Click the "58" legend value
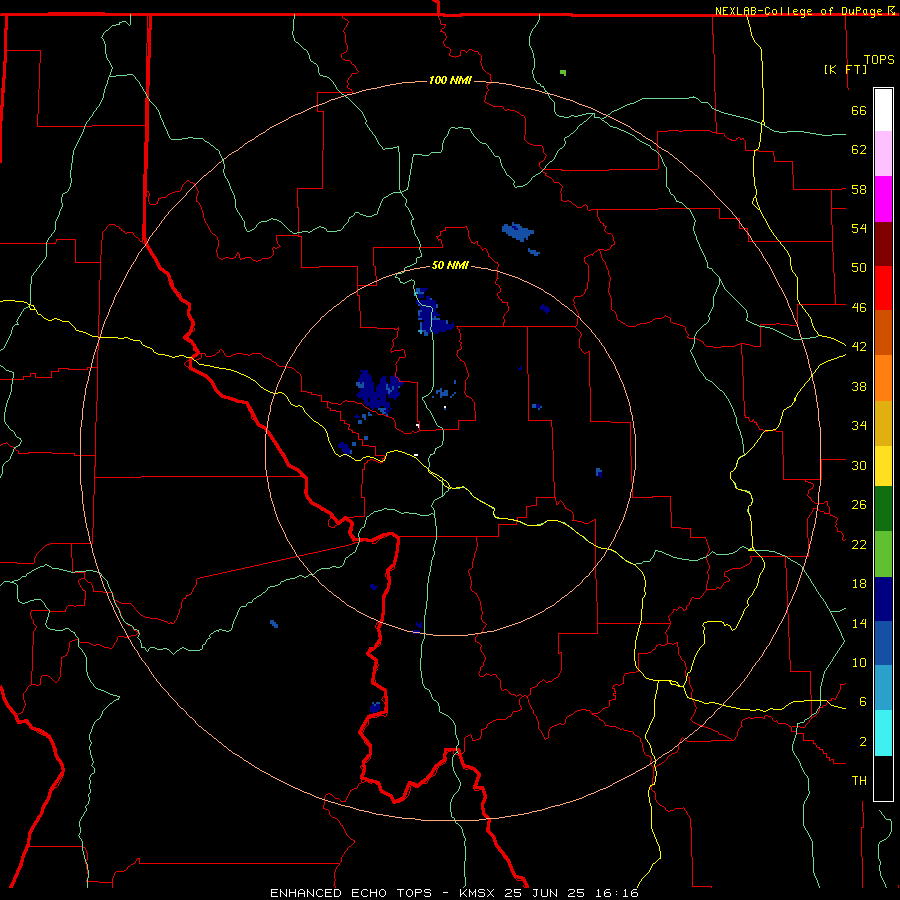The width and height of the screenshot is (900, 900). pos(859,189)
